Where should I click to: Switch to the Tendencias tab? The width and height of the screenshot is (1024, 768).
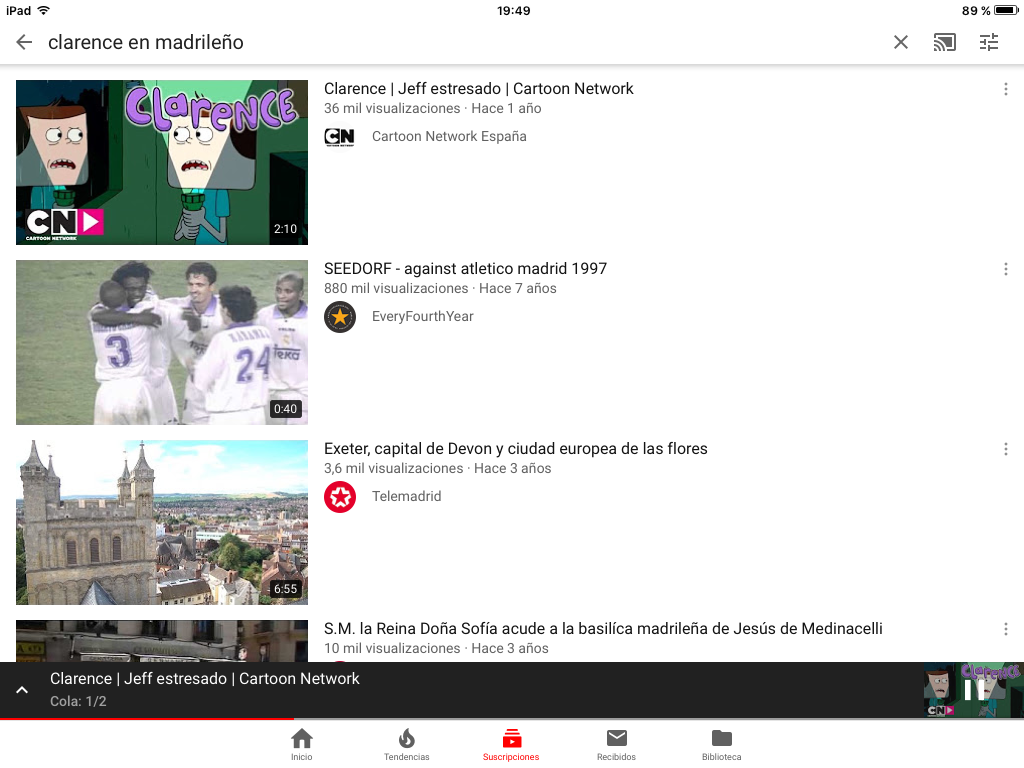coord(406,744)
